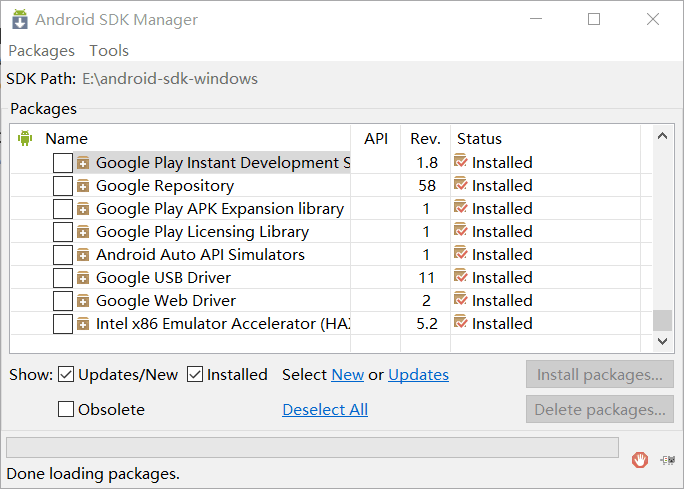
Task: Click installed status icon for Google Repository row
Action: click(x=461, y=185)
